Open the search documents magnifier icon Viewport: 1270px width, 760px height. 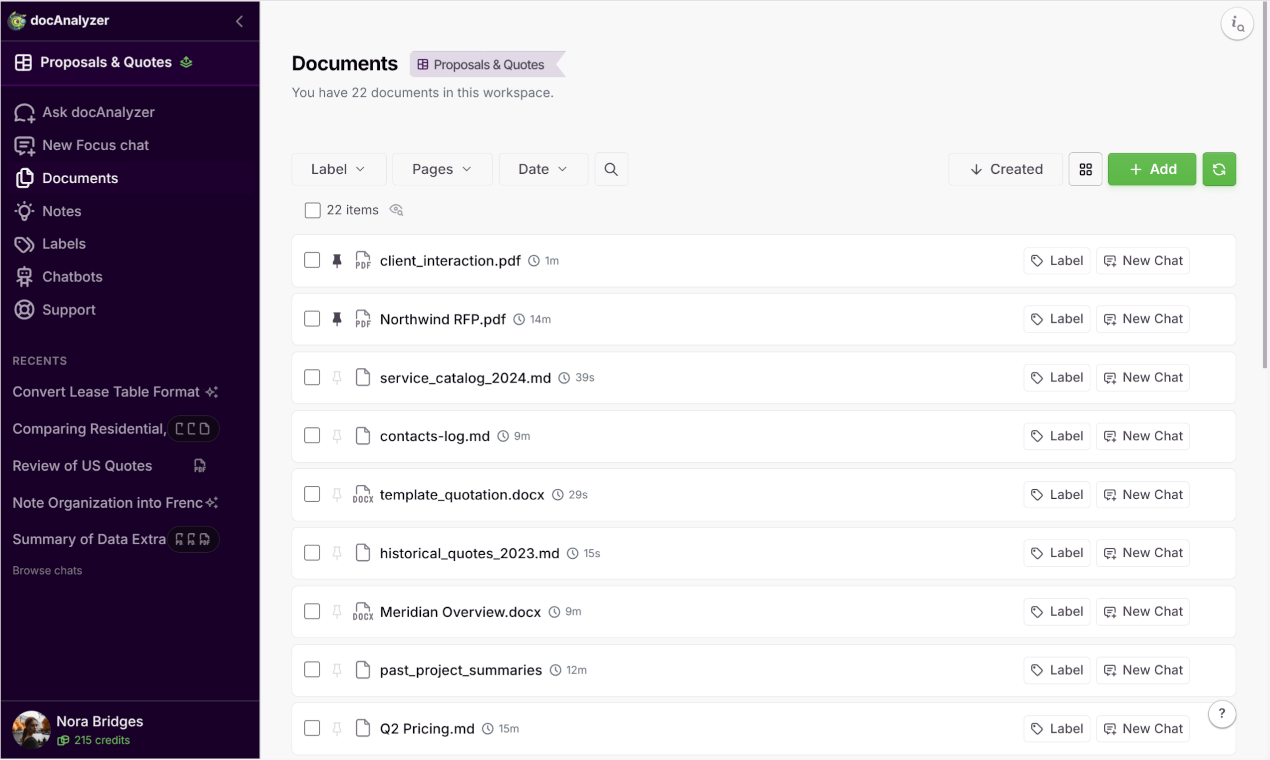pos(611,169)
